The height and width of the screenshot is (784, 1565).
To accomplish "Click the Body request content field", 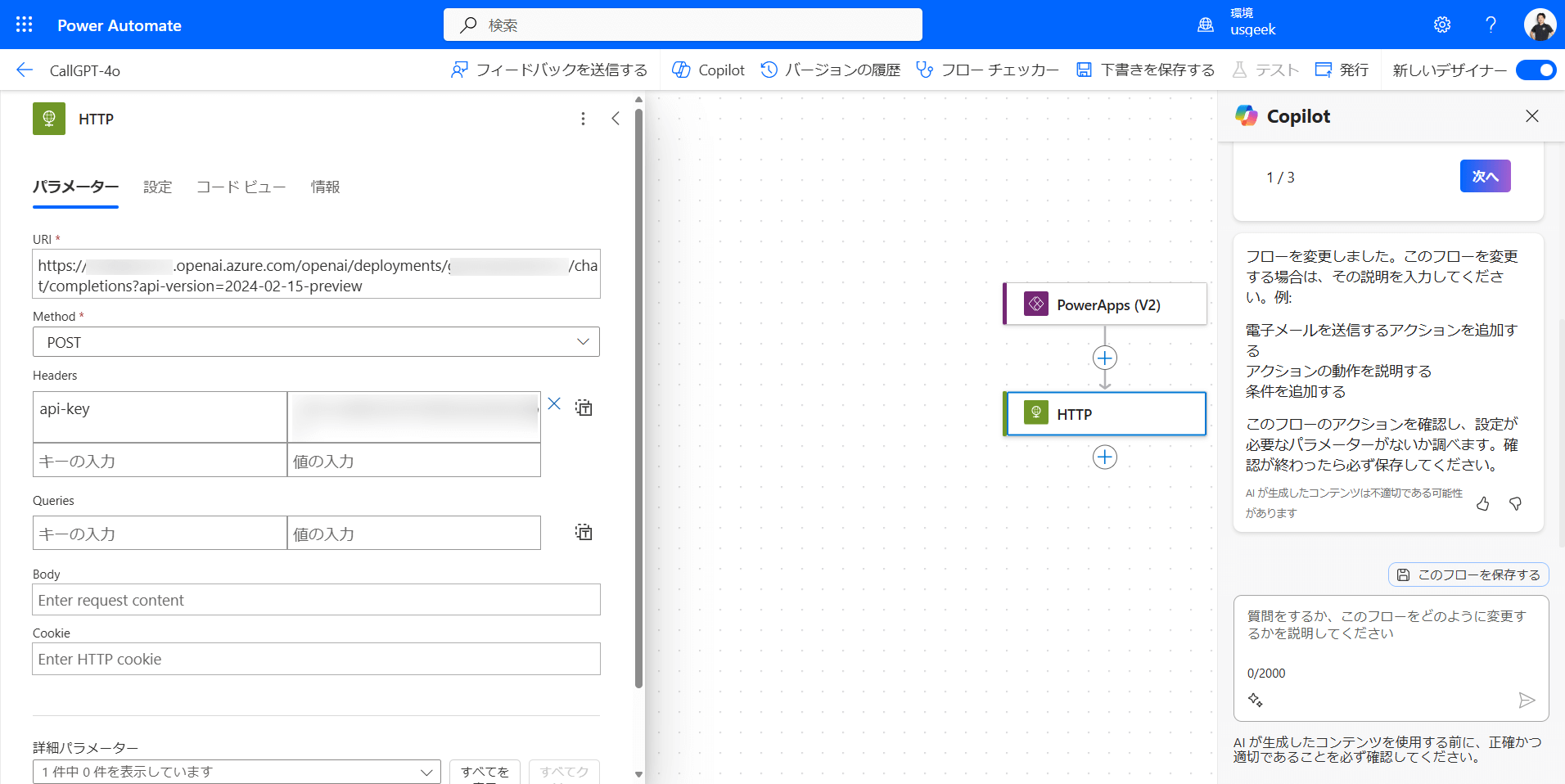I will click(316, 599).
